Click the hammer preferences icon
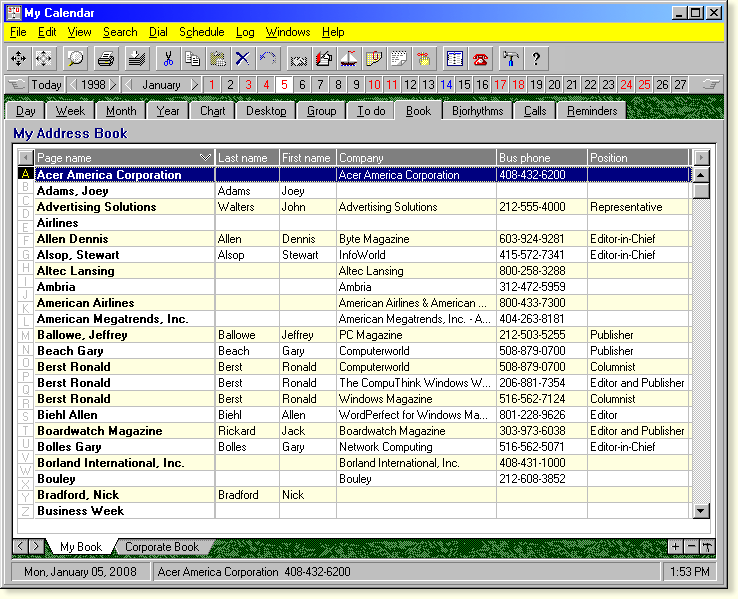 coord(511,59)
